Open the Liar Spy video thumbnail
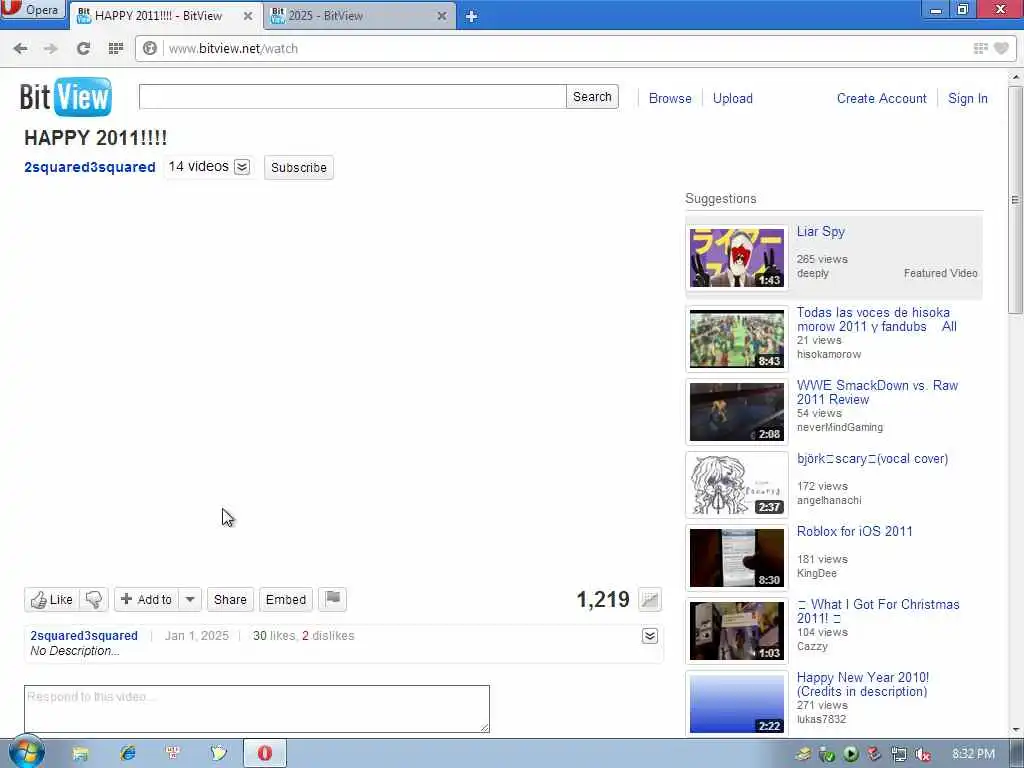 coord(737,258)
